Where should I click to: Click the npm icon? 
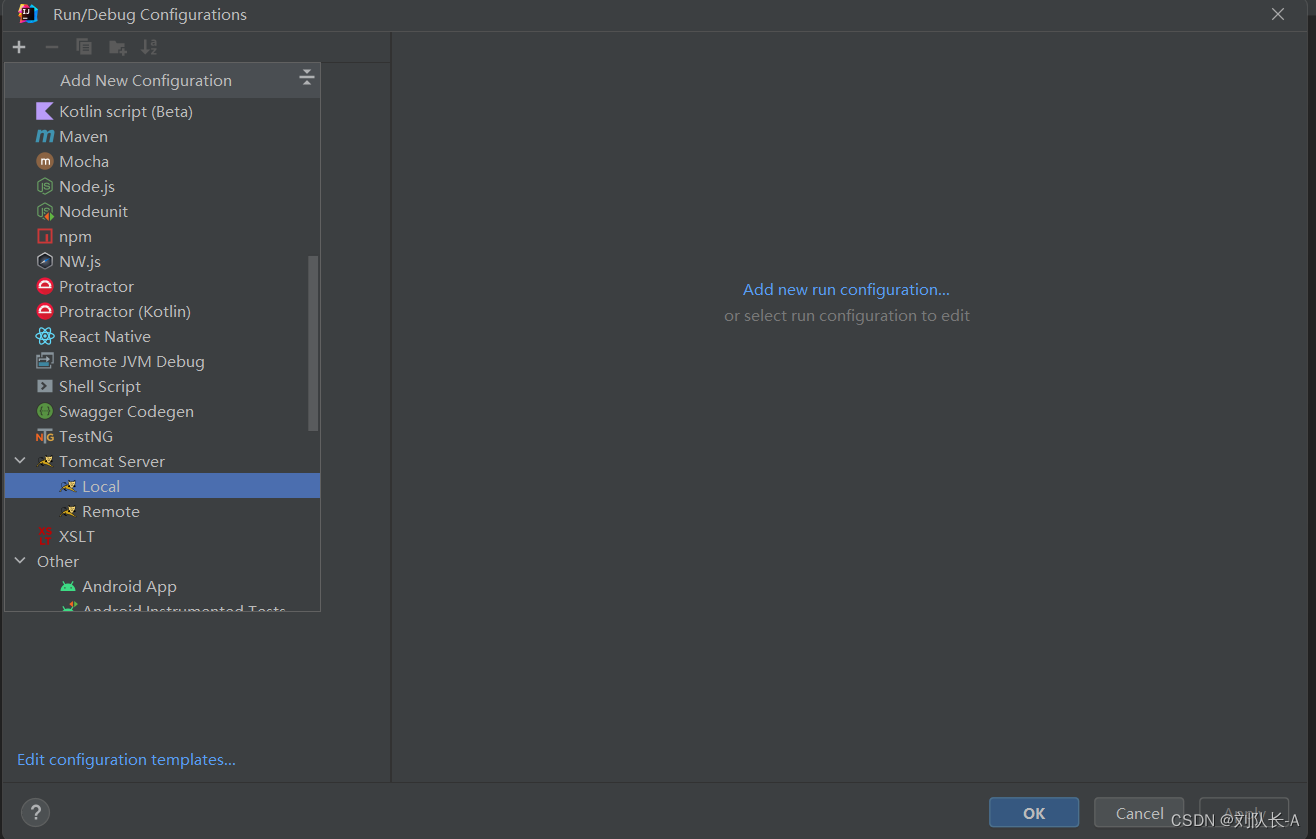44,236
